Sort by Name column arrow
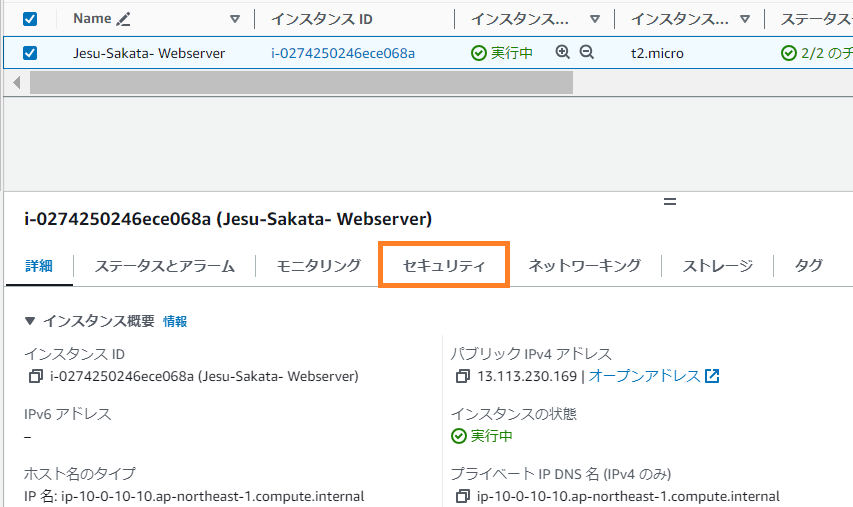Viewport: 853px width, 507px height. pyautogui.click(x=234, y=19)
